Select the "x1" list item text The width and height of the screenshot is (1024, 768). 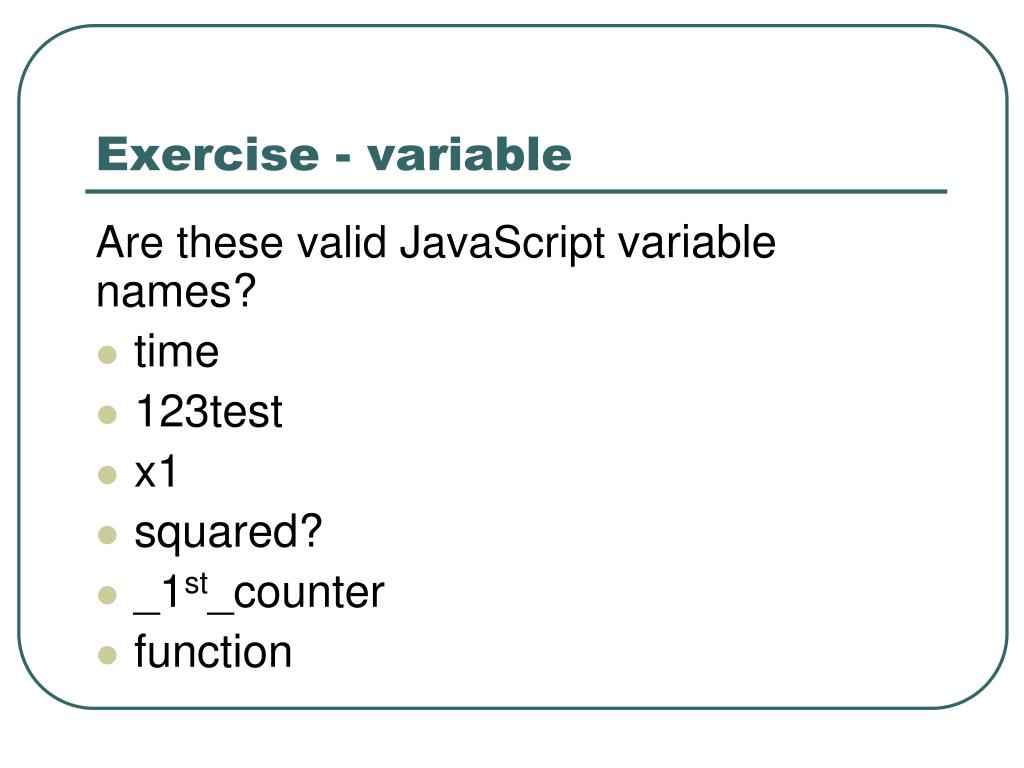[x=156, y=472]
